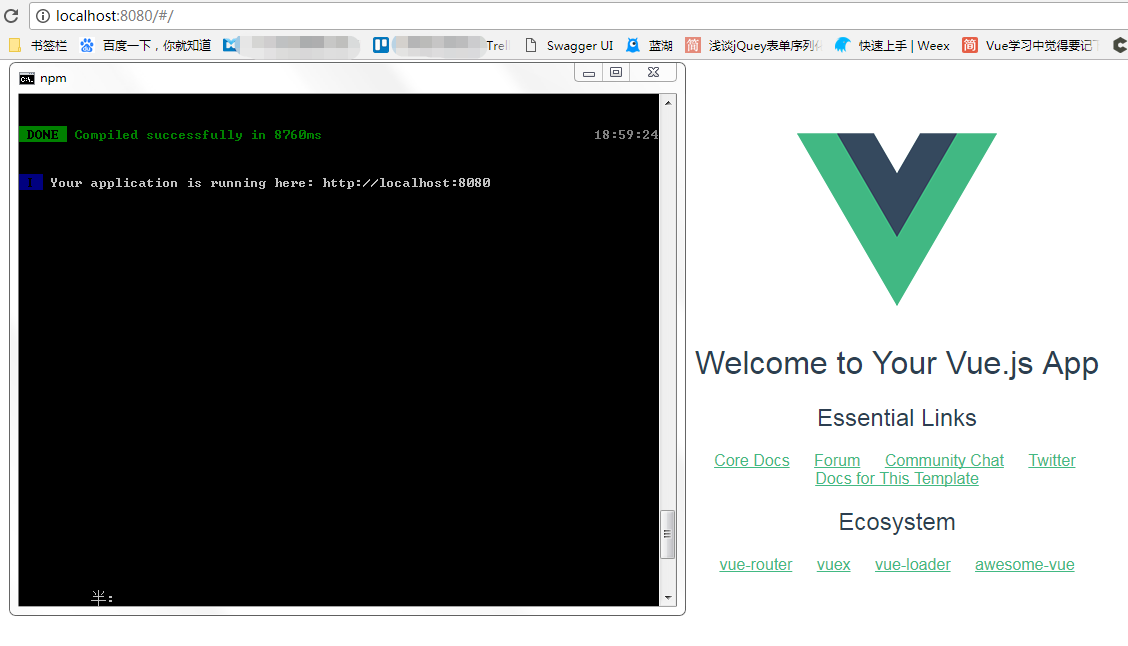Click the npm console window's cmd icon

(x=27, y=78)
